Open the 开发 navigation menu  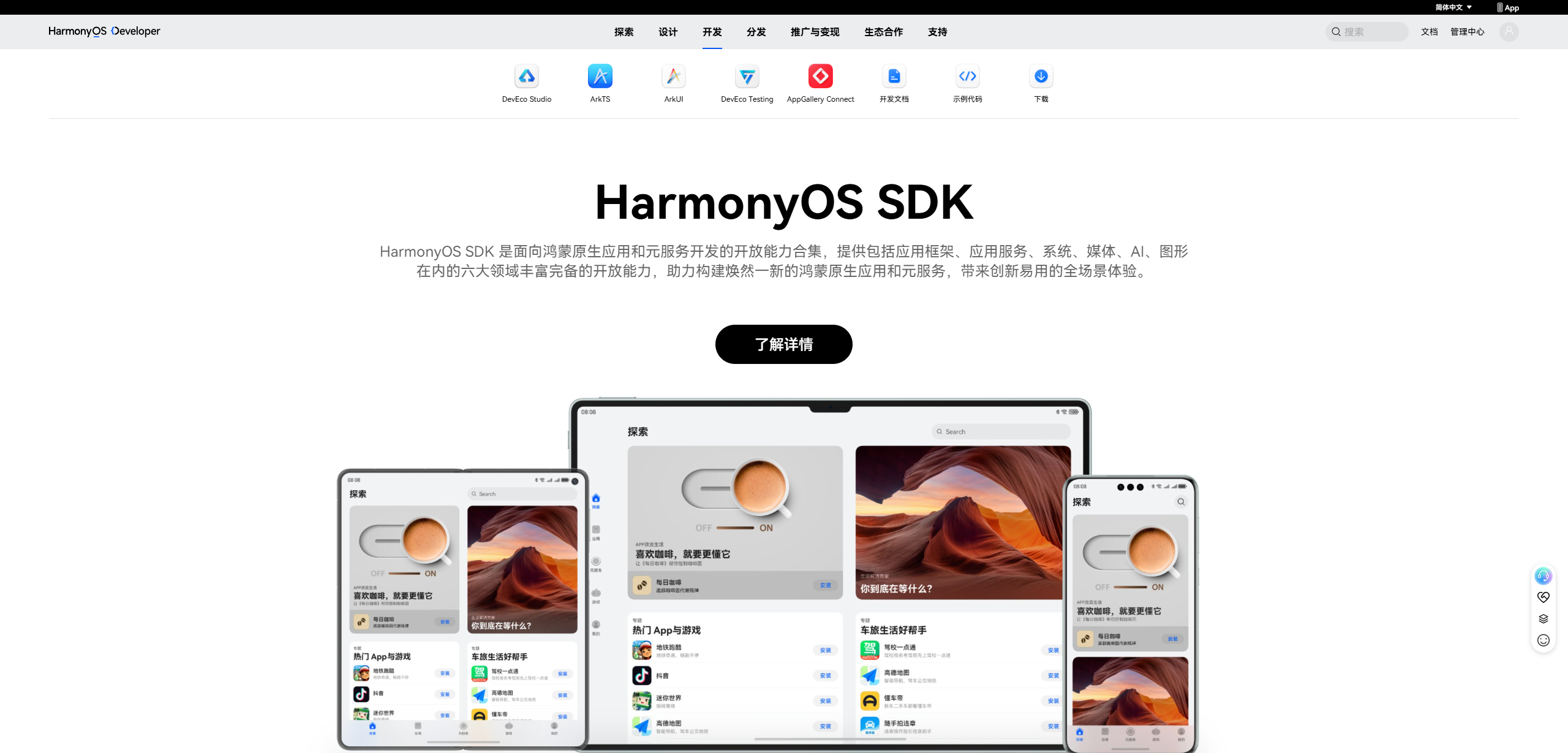pyautogui.click(x=712, y=32)
